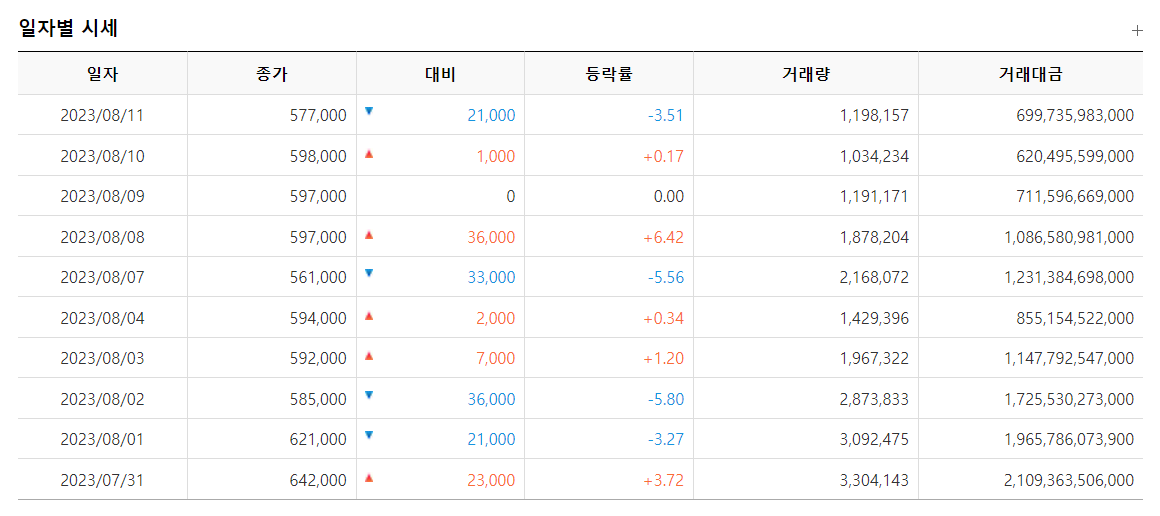Viewport: 1160px width, 516px height.
Task: Select the date cell 2023/07/31
Action: click(x=102, y=480)
